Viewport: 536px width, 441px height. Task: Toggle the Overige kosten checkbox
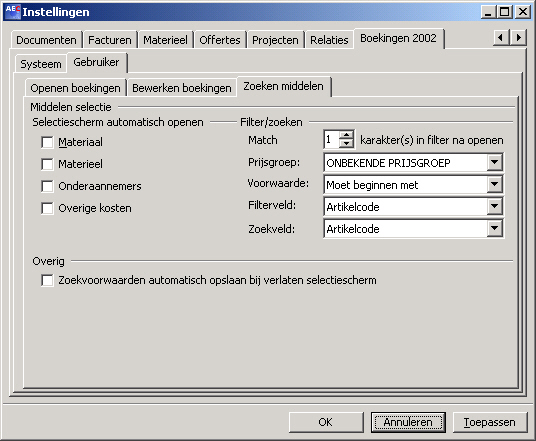point(47,208)
